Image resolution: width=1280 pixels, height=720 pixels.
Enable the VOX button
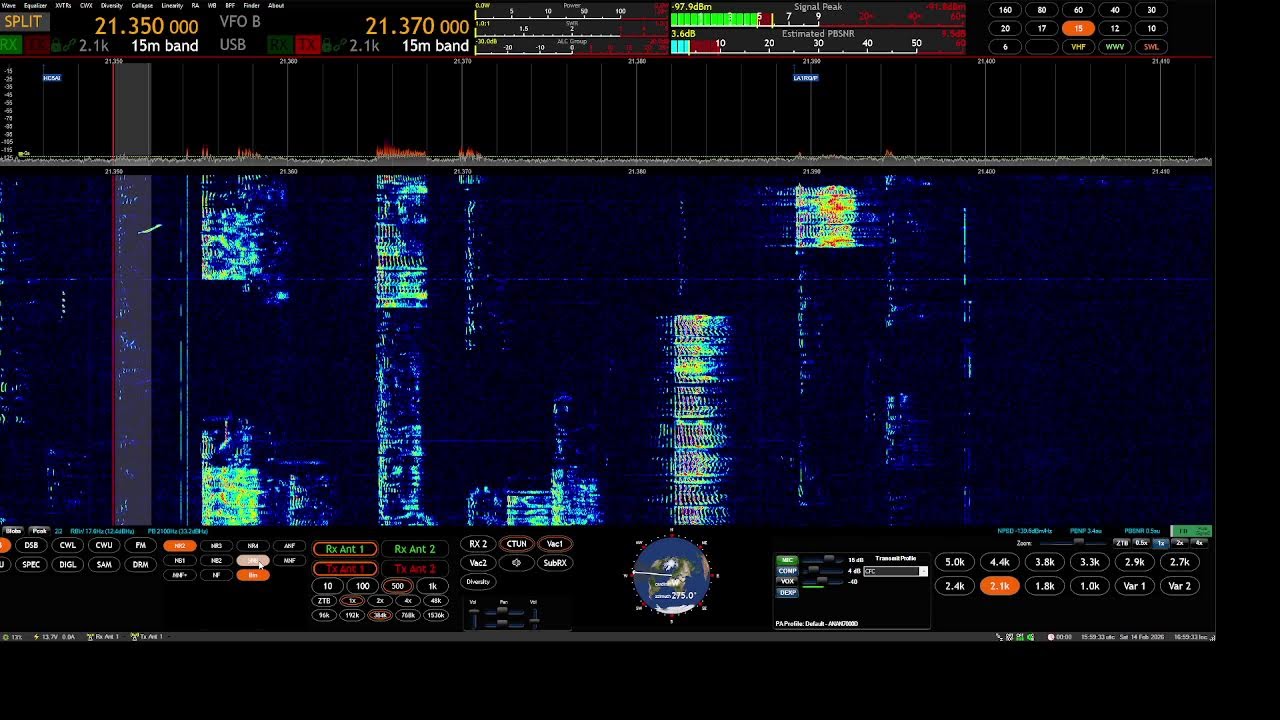[788, 581]
